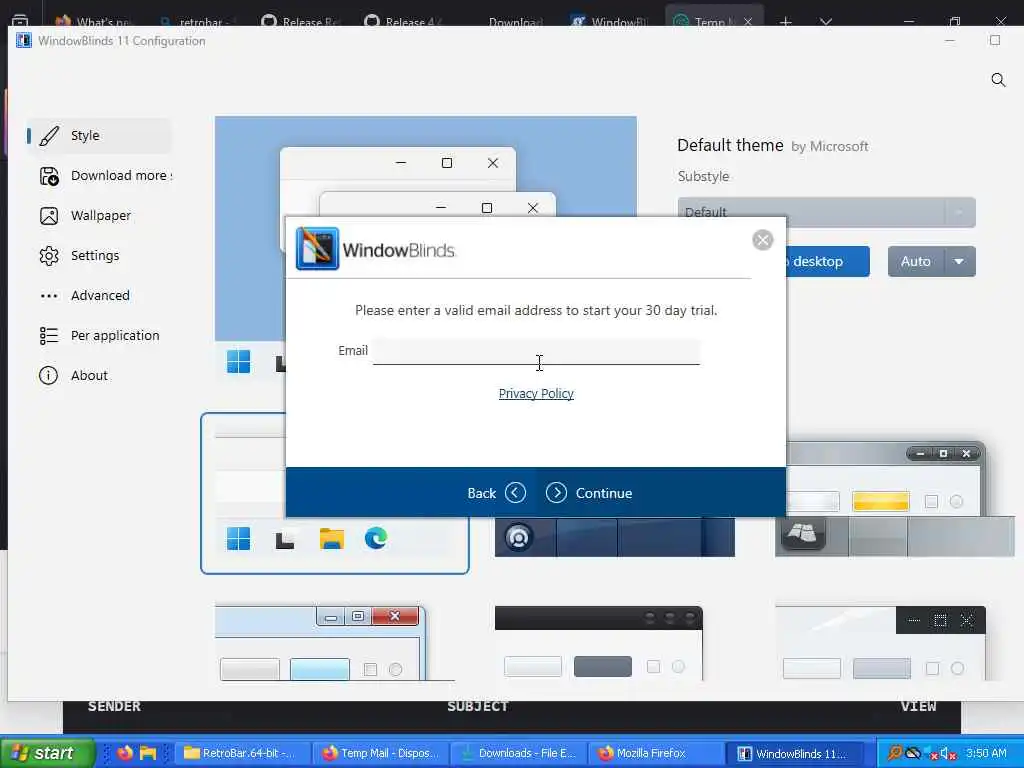This screenshot has width=1024, height=768.
Task: Focus the Email input field
Action: (x=536, y=351)
